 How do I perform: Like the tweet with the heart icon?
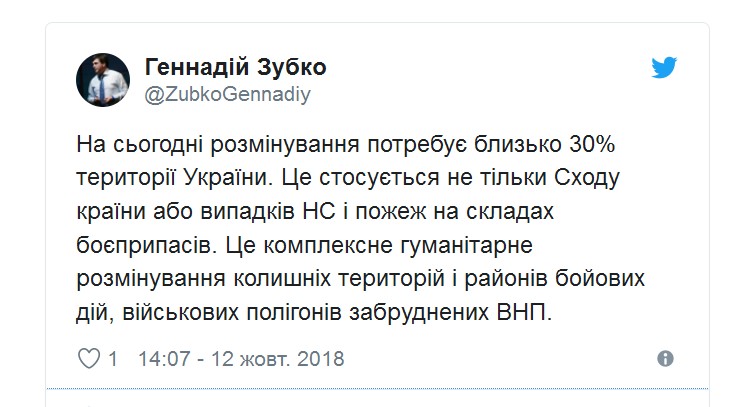89,358
